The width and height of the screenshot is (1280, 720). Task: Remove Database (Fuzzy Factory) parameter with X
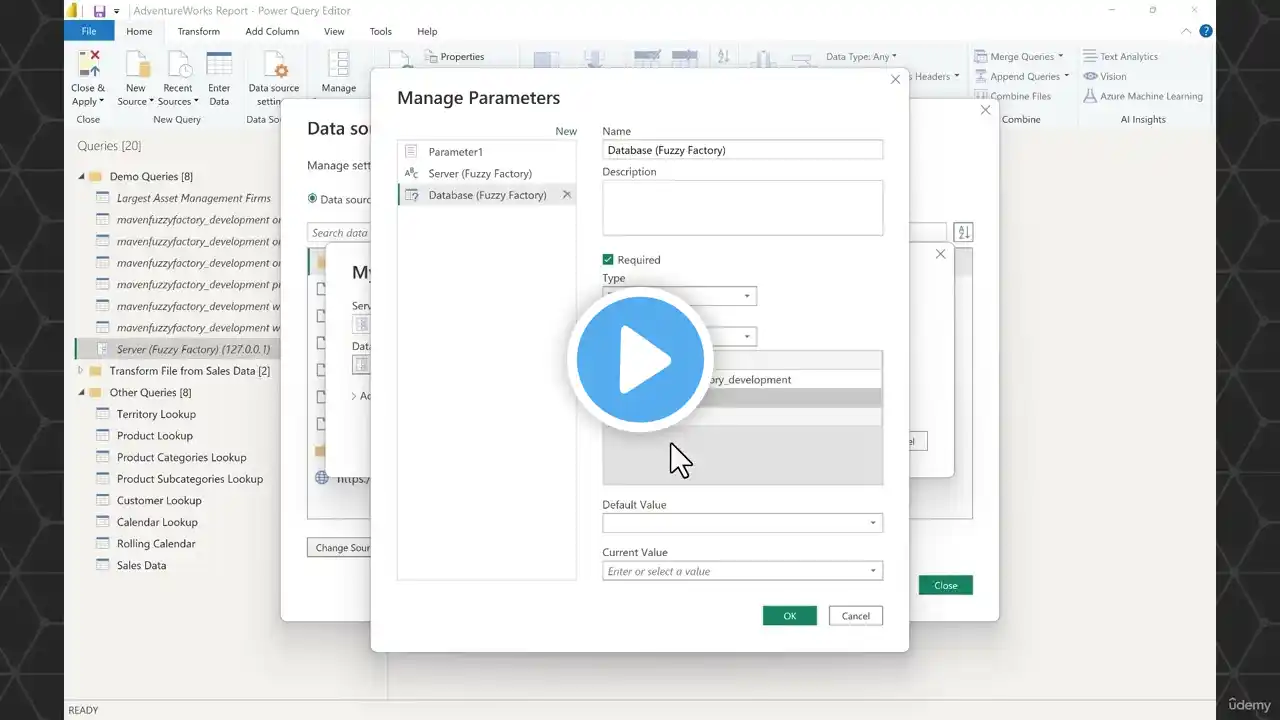[567, 195]
